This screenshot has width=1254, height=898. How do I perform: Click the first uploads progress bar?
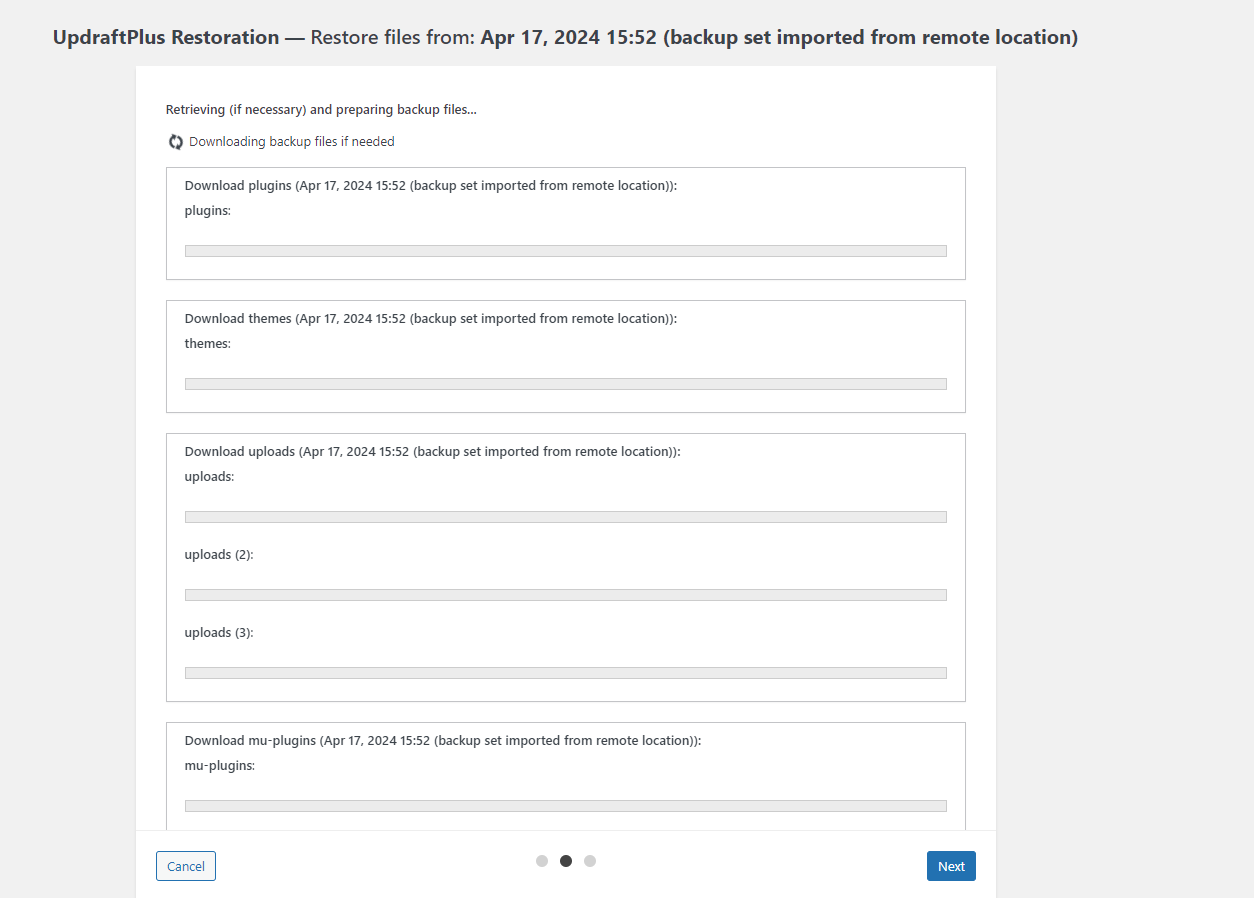[566, 517]
